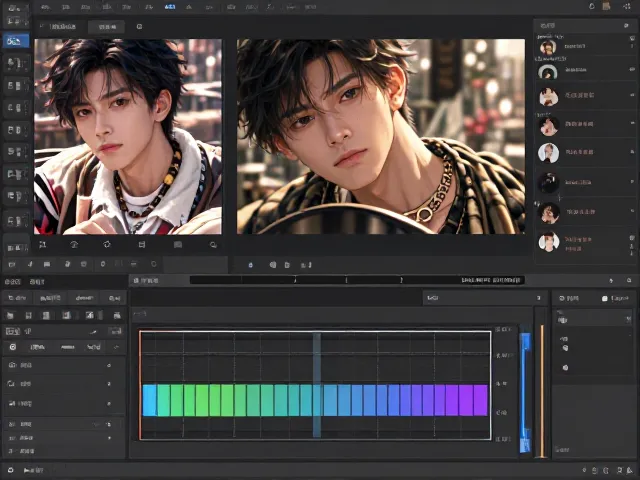Viewport: 640px width, 480px height.
Task: Click the rotate arrows icon below the left preview
Action: (107, 244)
